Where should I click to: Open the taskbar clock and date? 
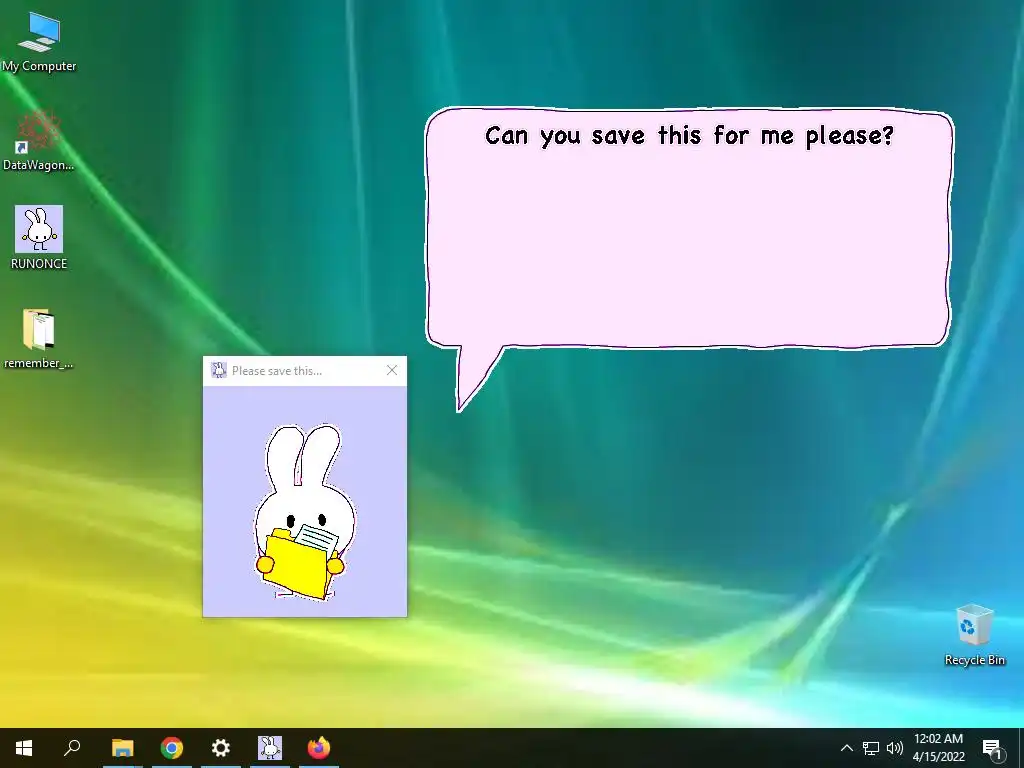pos(938,748)
